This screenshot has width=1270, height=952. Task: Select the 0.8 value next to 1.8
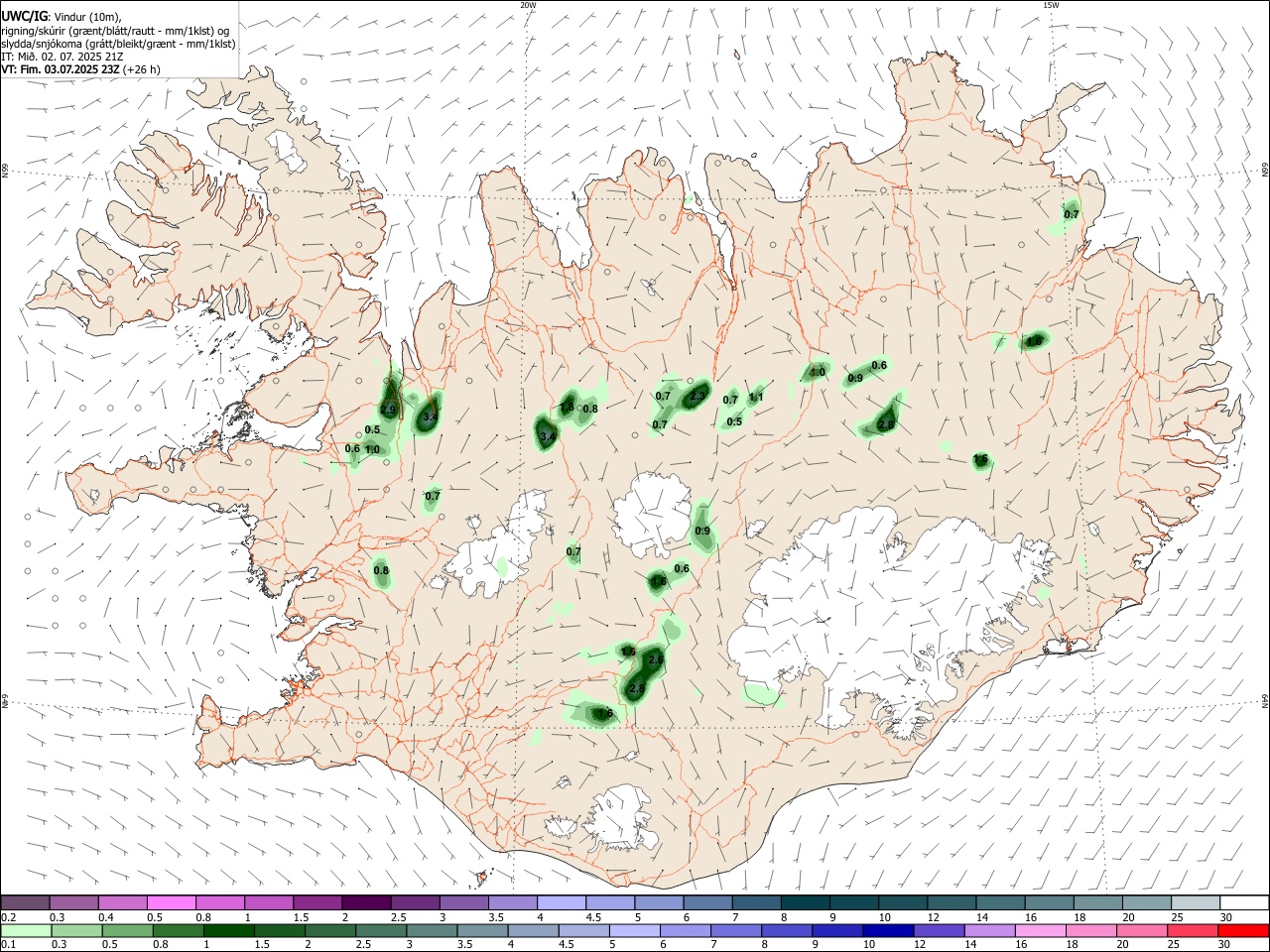[590, 409]
